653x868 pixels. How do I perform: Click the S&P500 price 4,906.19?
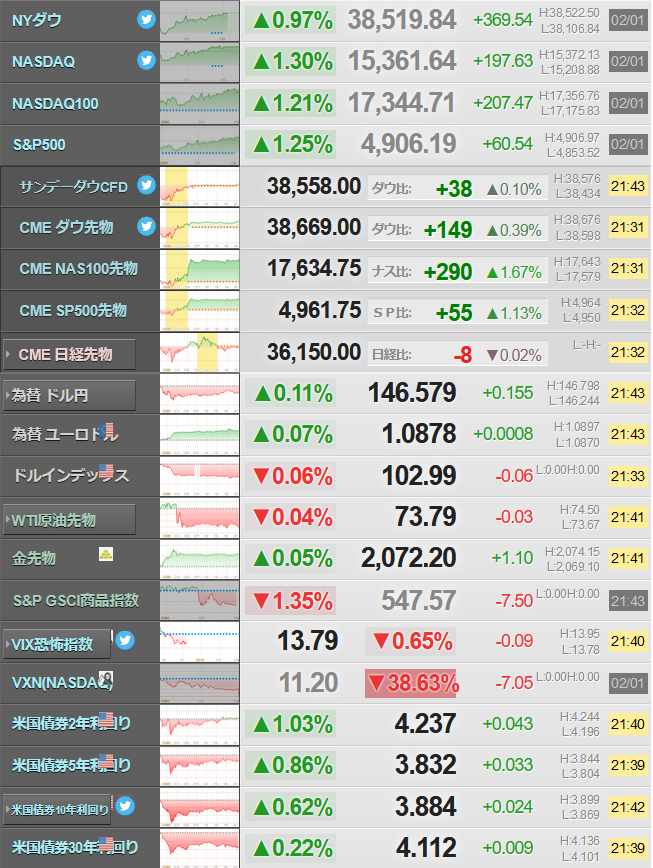(408, 144)
